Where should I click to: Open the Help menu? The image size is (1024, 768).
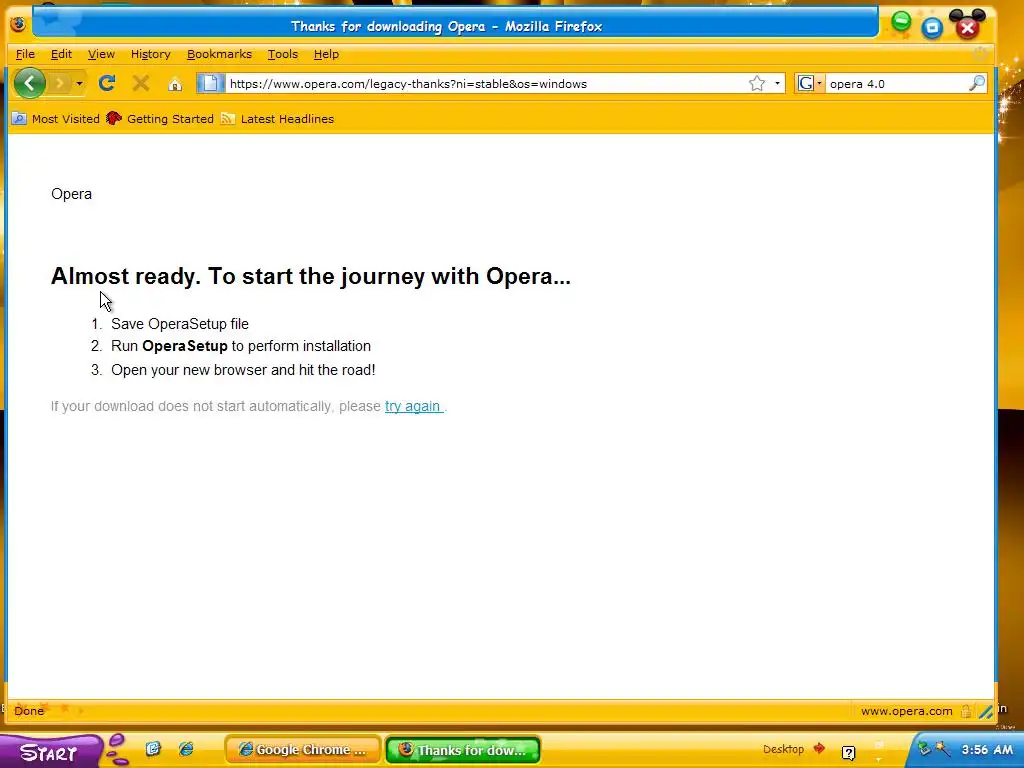(326, 54)
